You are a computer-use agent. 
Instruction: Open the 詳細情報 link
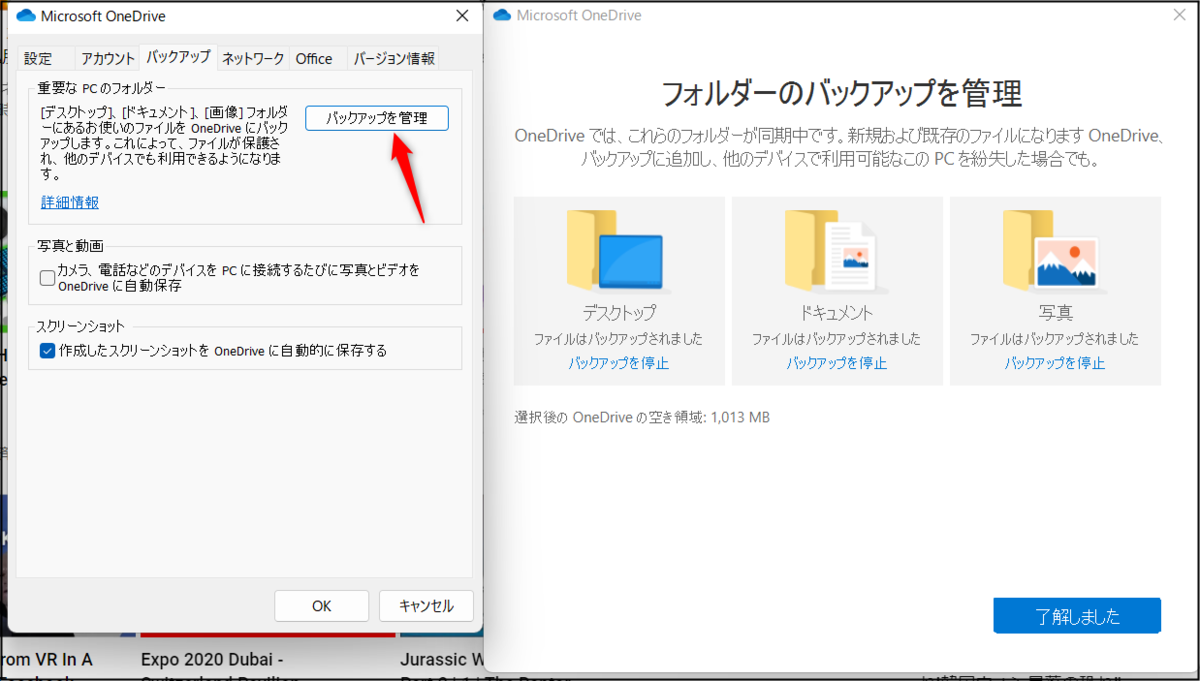(70, 202)
